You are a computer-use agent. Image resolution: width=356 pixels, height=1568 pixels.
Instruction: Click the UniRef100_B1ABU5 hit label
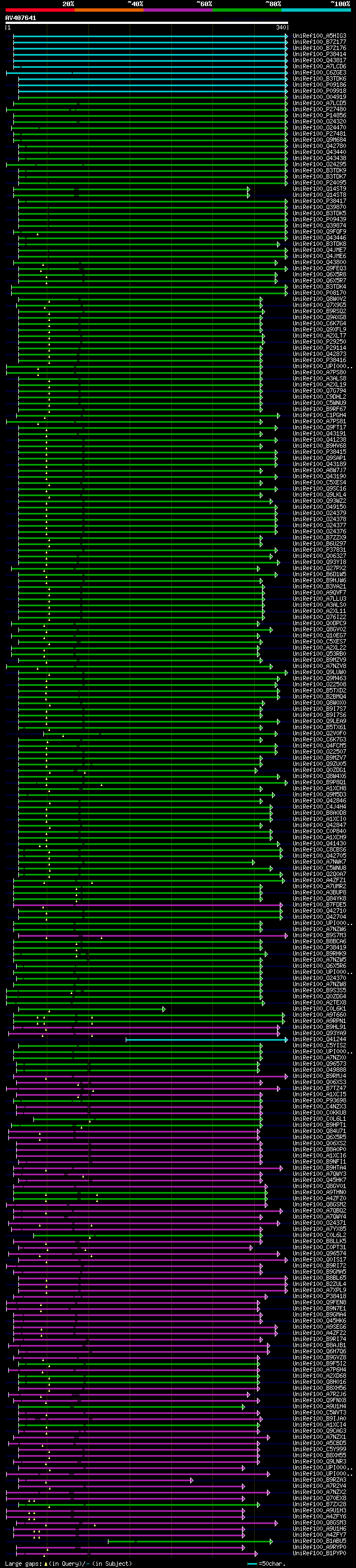coord(319,1541)
